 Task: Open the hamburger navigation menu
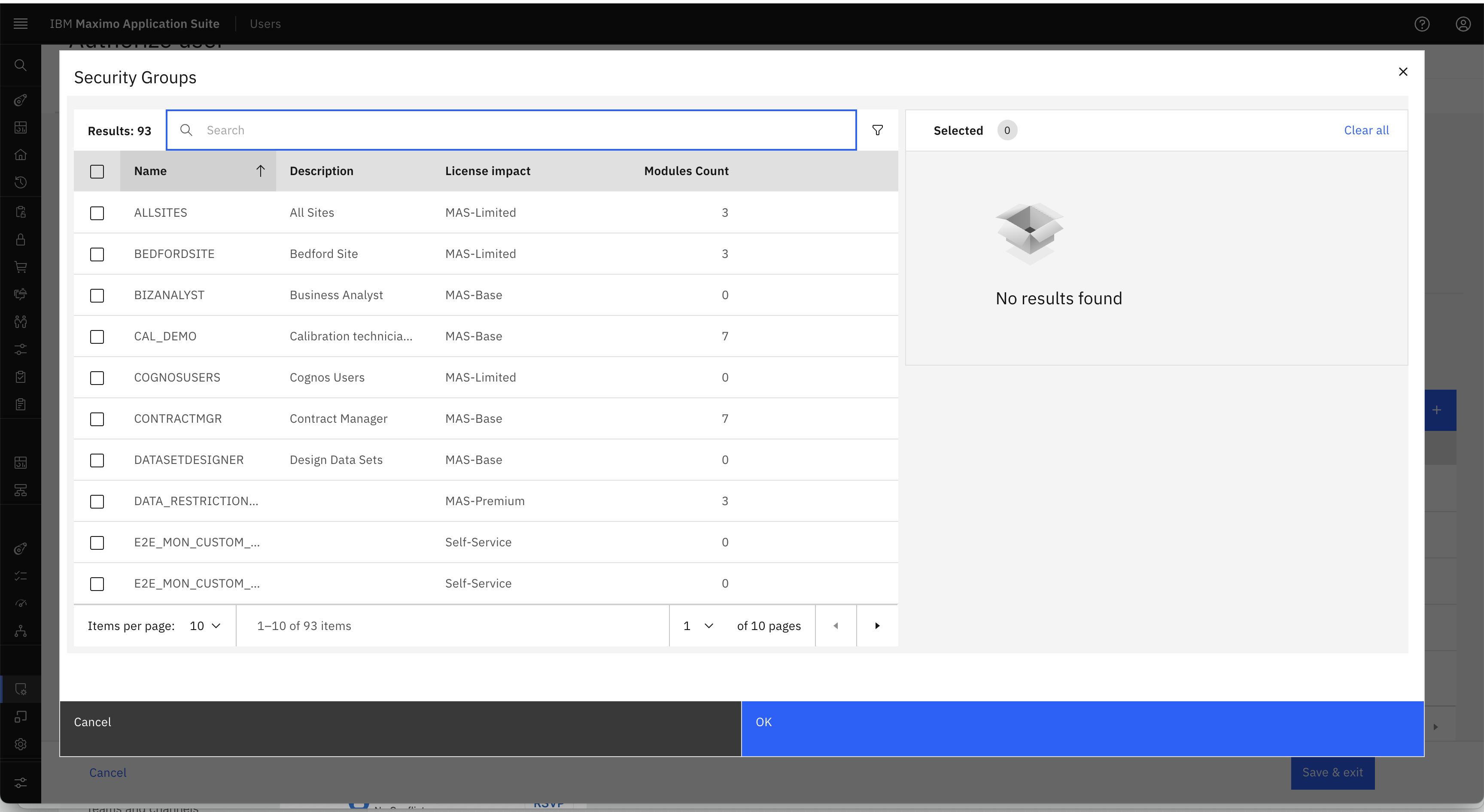tap(21, 24)
